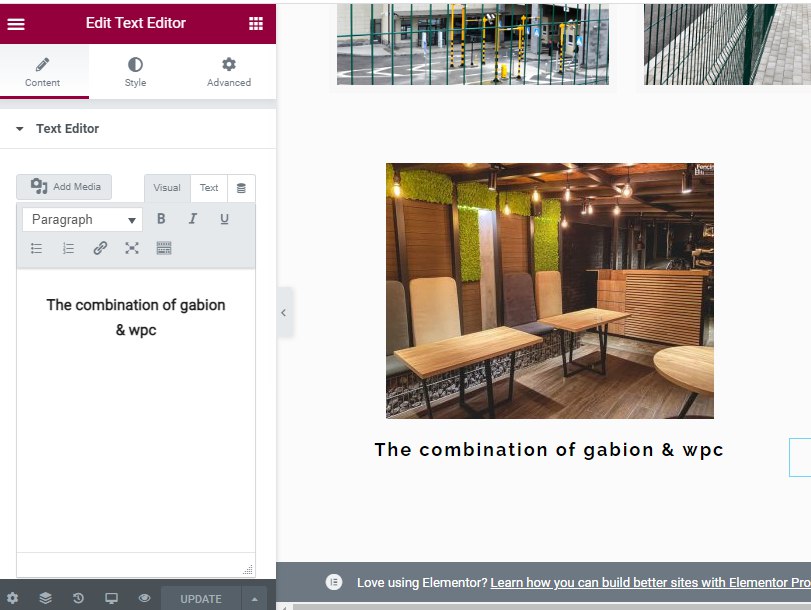Click the Elementor logo in the notice bar
The height and width of the screenshot is (610, 811).
334,582
